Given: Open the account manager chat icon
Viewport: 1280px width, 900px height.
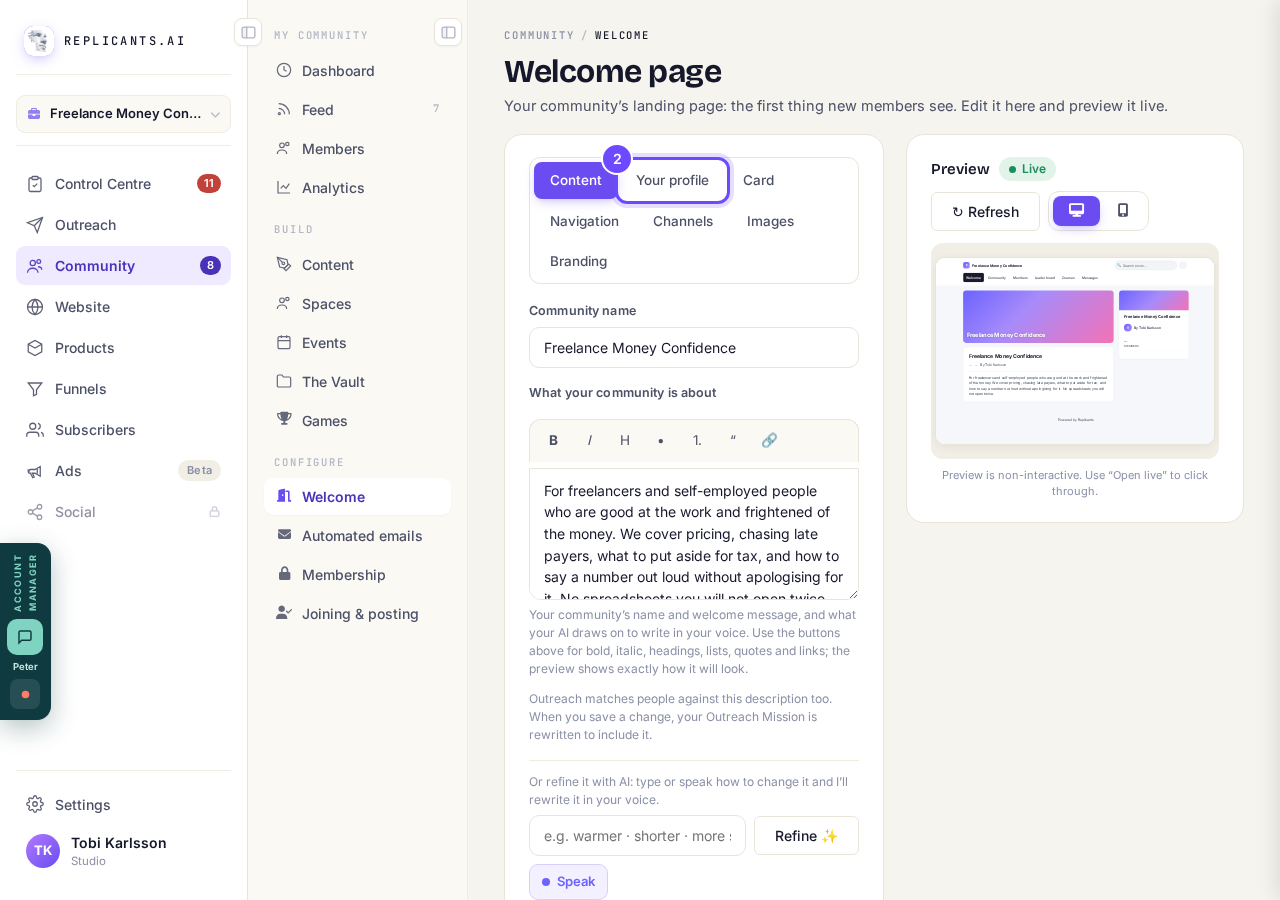Looking at the screenshot, I should [25, 637].
